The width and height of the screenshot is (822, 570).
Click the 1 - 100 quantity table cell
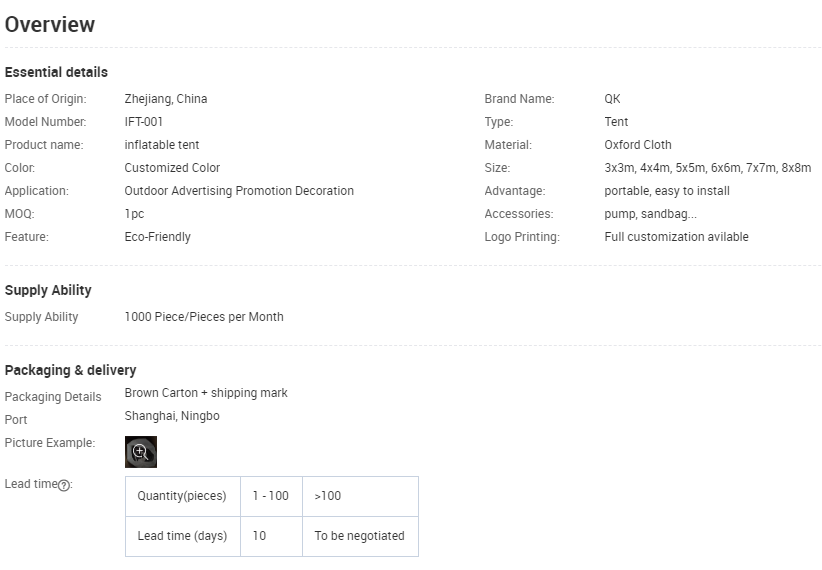(x=270, y=496)
